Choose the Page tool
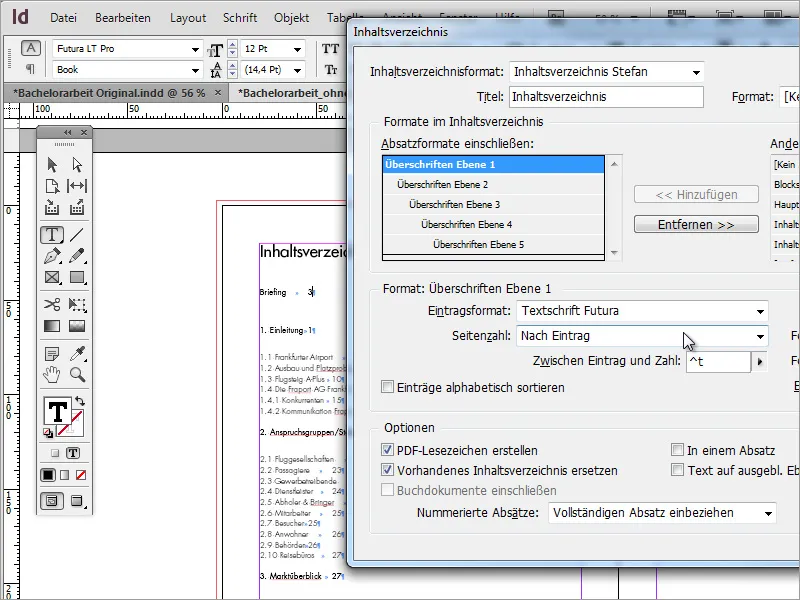Viewport: 800px width, 600px height. pos(52,186)
